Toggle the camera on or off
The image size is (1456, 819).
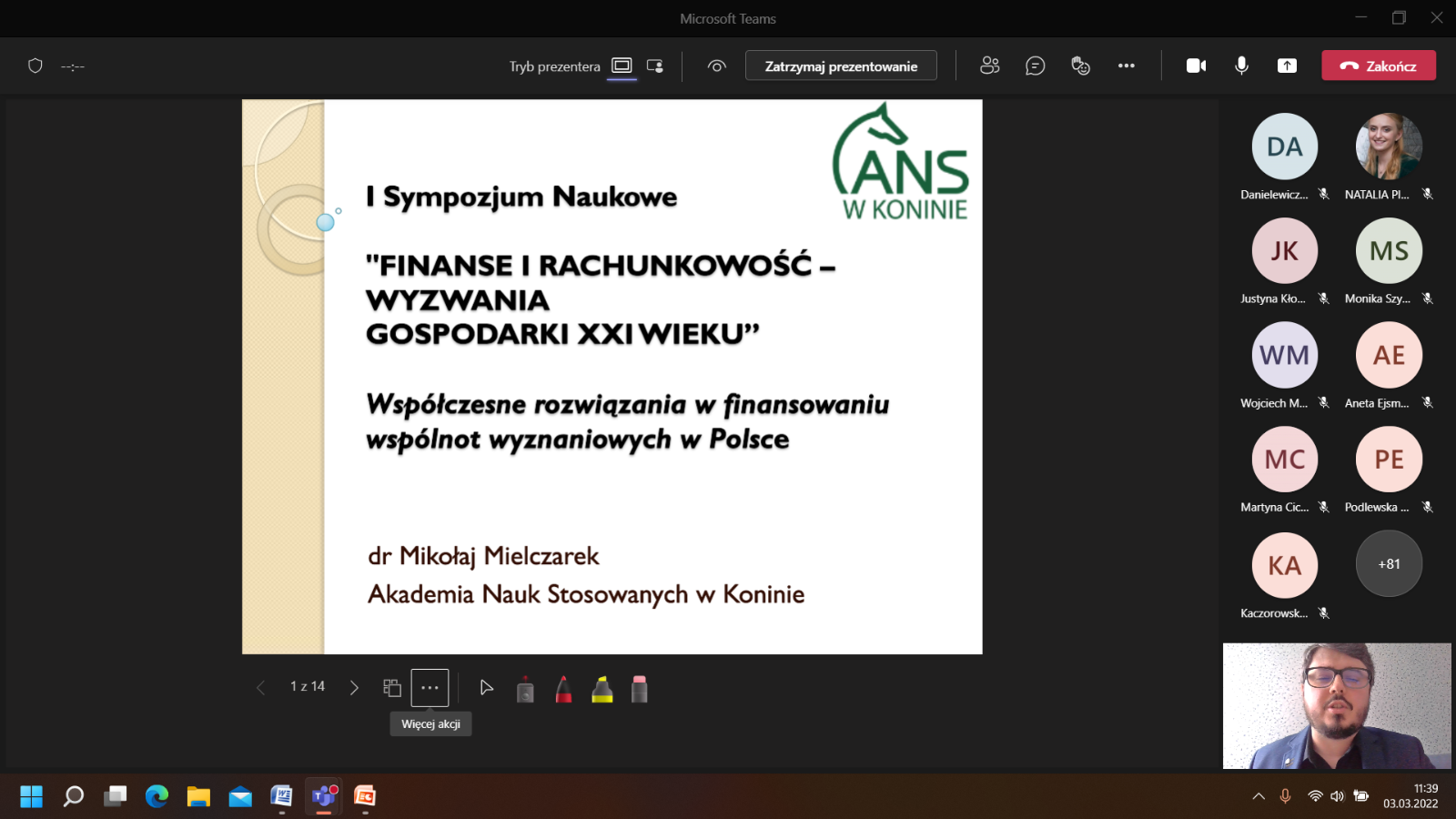click(x=1196, y=66)
